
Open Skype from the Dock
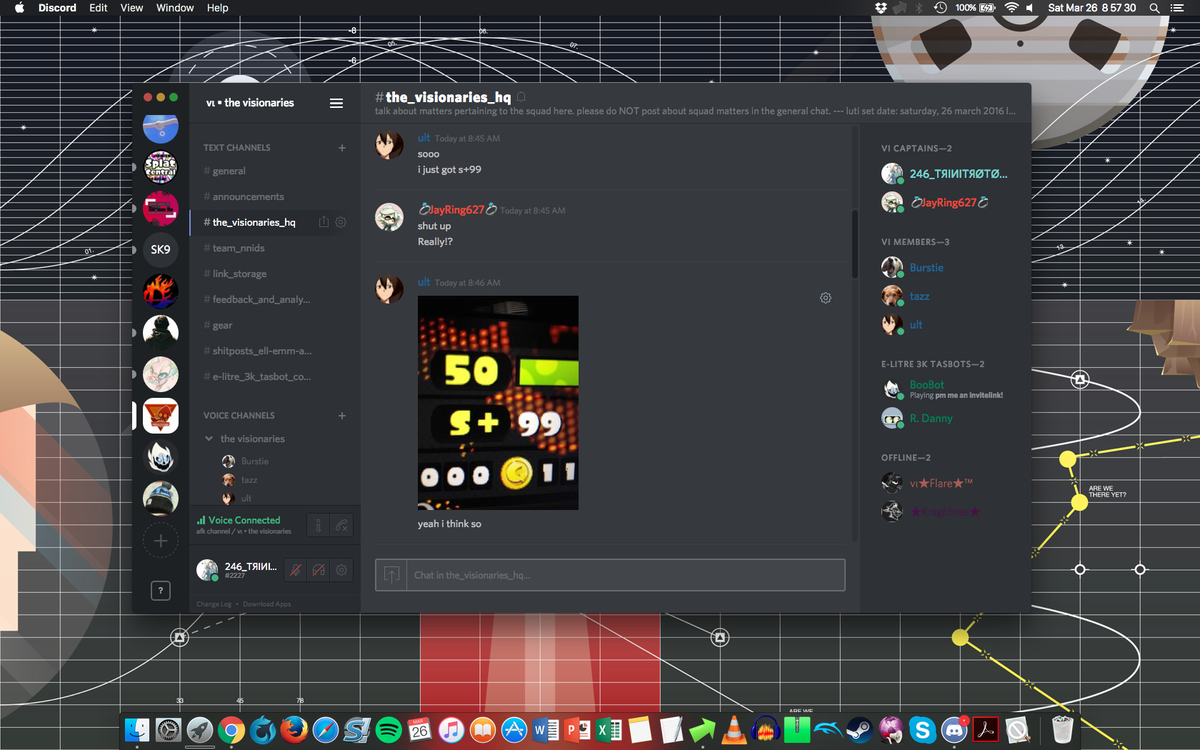click(x=923, y=731)
